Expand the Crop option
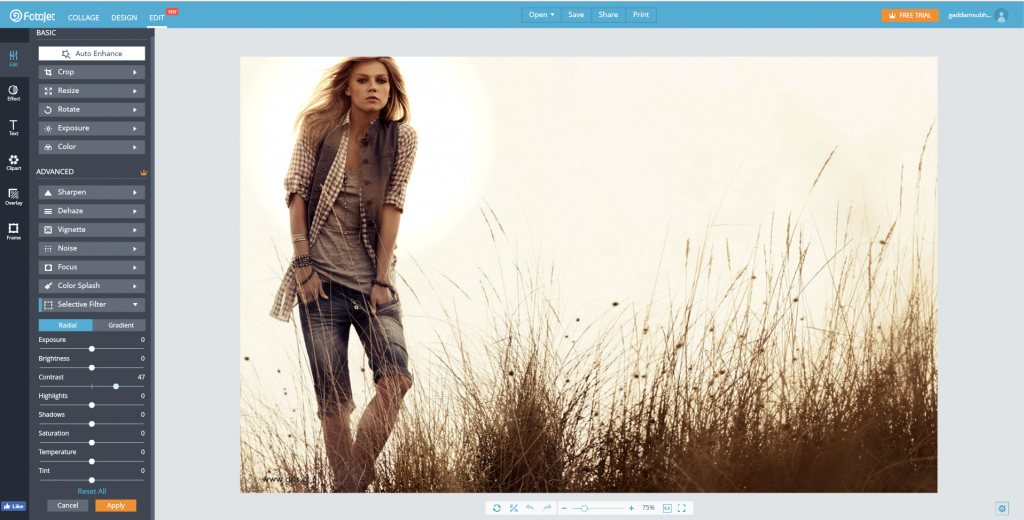 pos(91,72)
